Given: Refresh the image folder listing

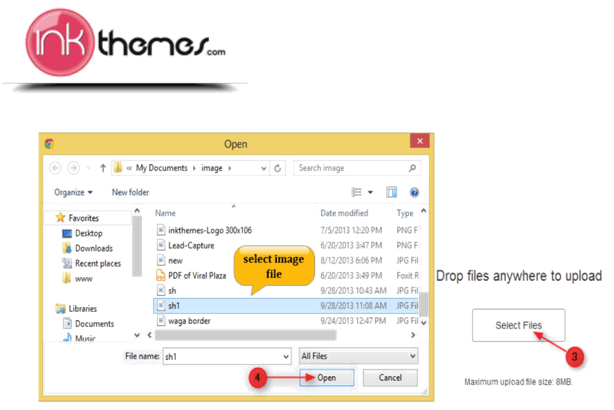Looking at the screenshot, I should click(277, 168).
